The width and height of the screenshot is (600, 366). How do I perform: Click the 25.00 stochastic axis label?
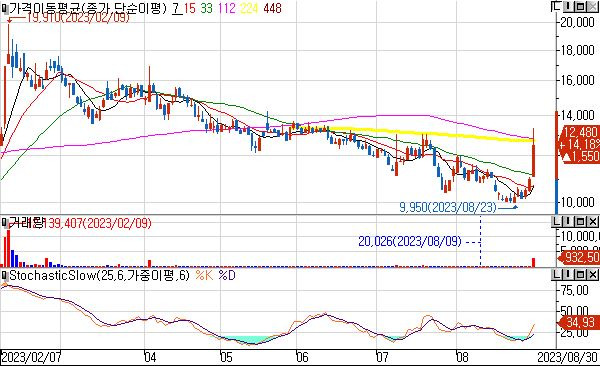click(574, 333)
